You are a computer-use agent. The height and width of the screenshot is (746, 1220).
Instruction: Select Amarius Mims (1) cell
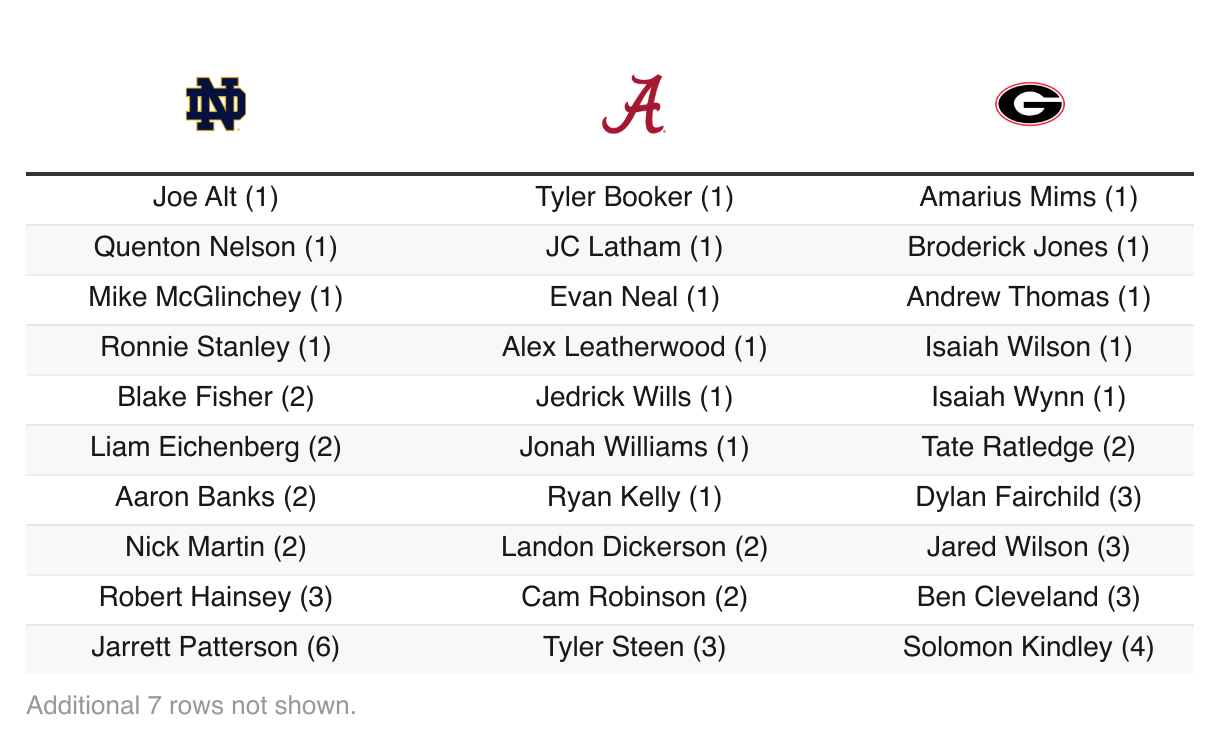[x=1028, y=197]
